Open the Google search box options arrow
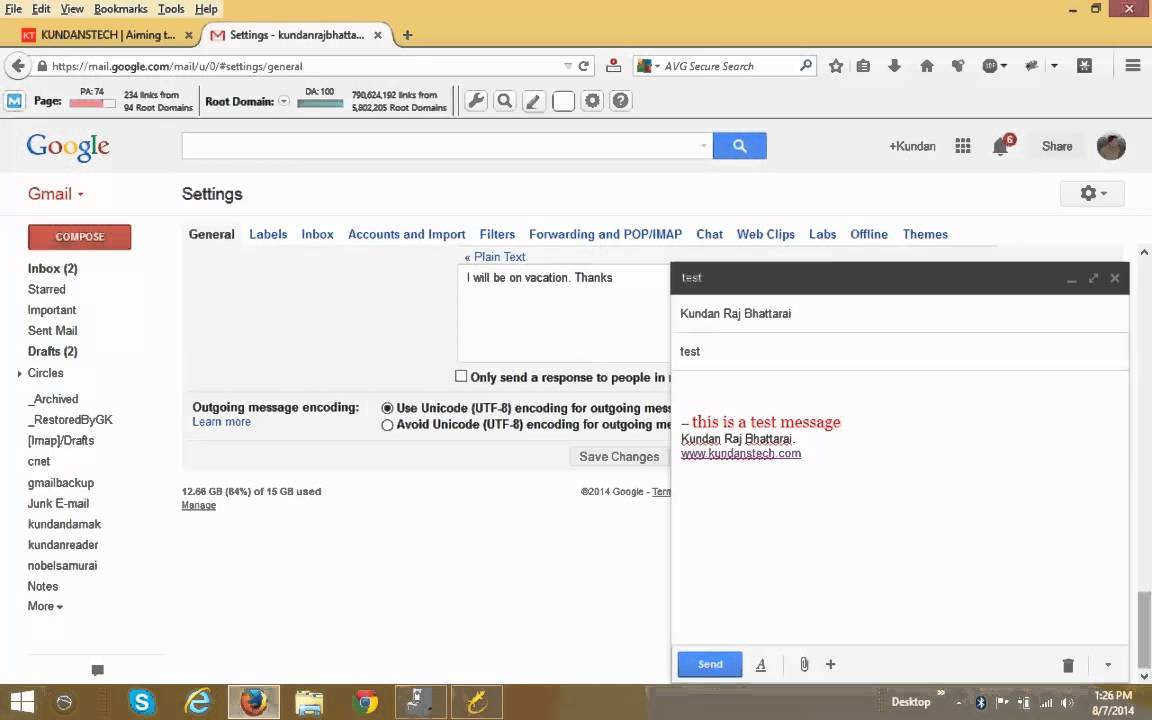The width and height of the screenshot is (1152, 720). (703, 145)
